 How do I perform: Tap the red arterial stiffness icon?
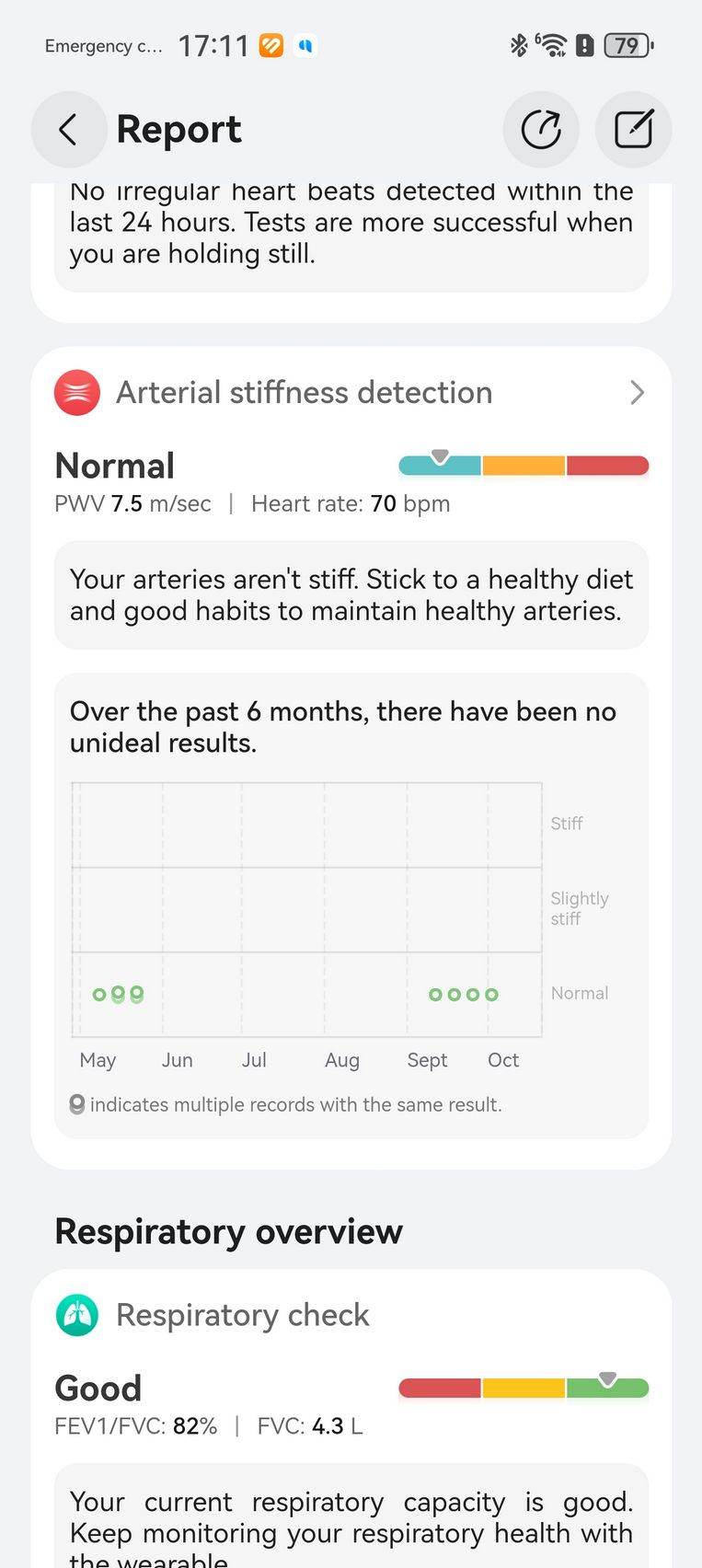[x=77, y=393]
